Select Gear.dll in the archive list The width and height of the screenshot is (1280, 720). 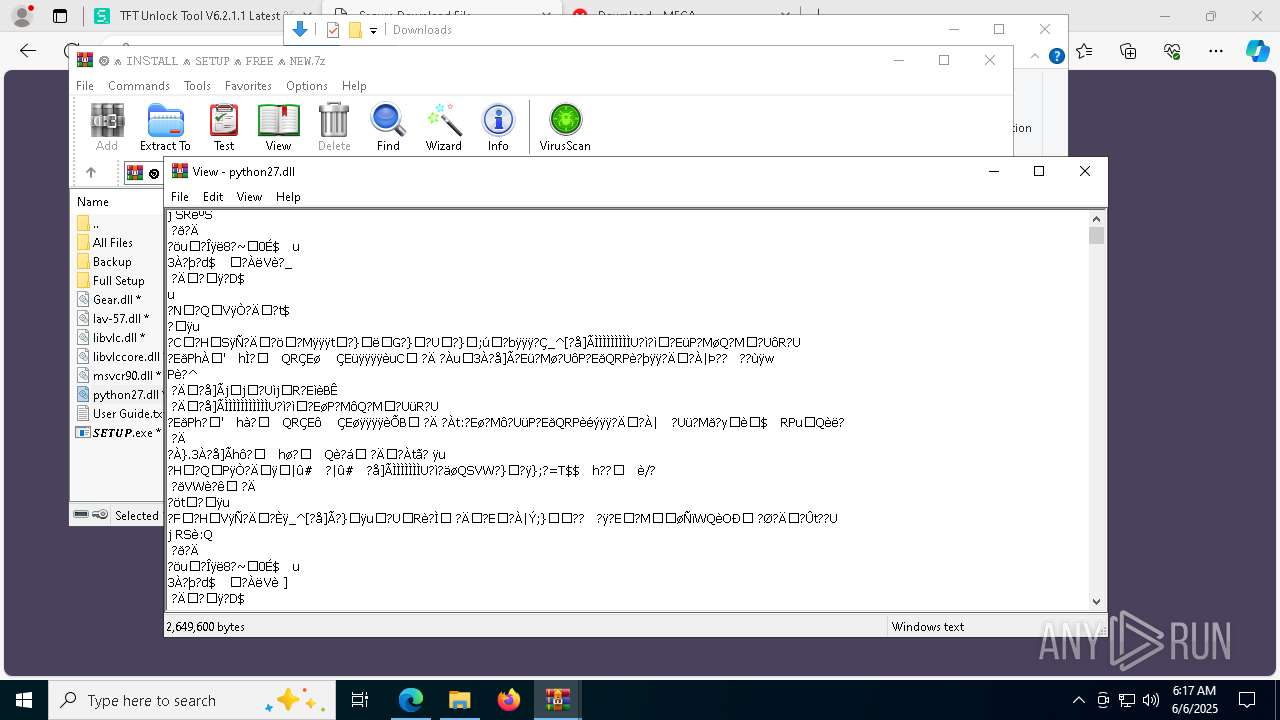coord(109,300)
